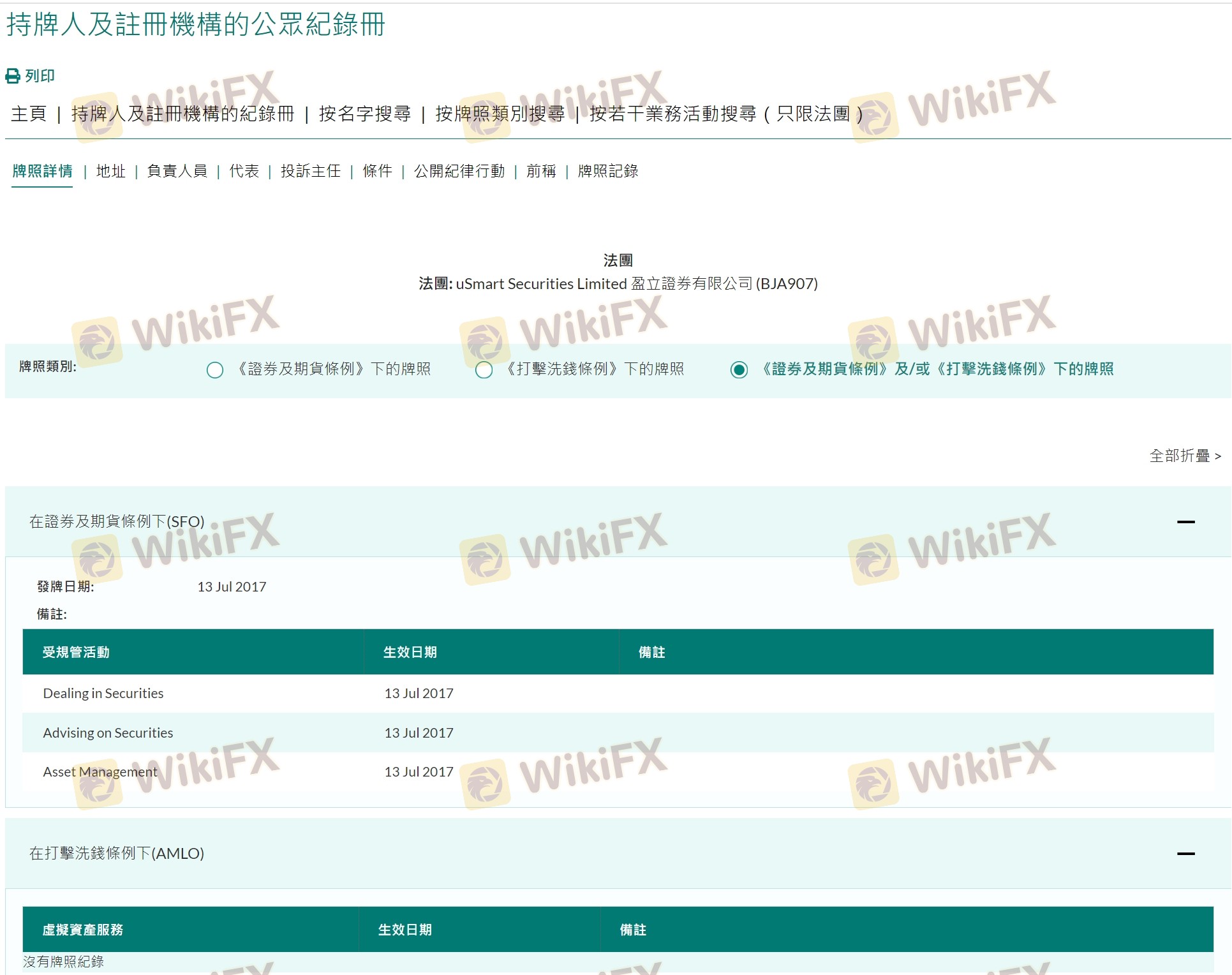Select the 牌照詳情 tab
This screenshot has height=975, width=1232.
point(42,171)
